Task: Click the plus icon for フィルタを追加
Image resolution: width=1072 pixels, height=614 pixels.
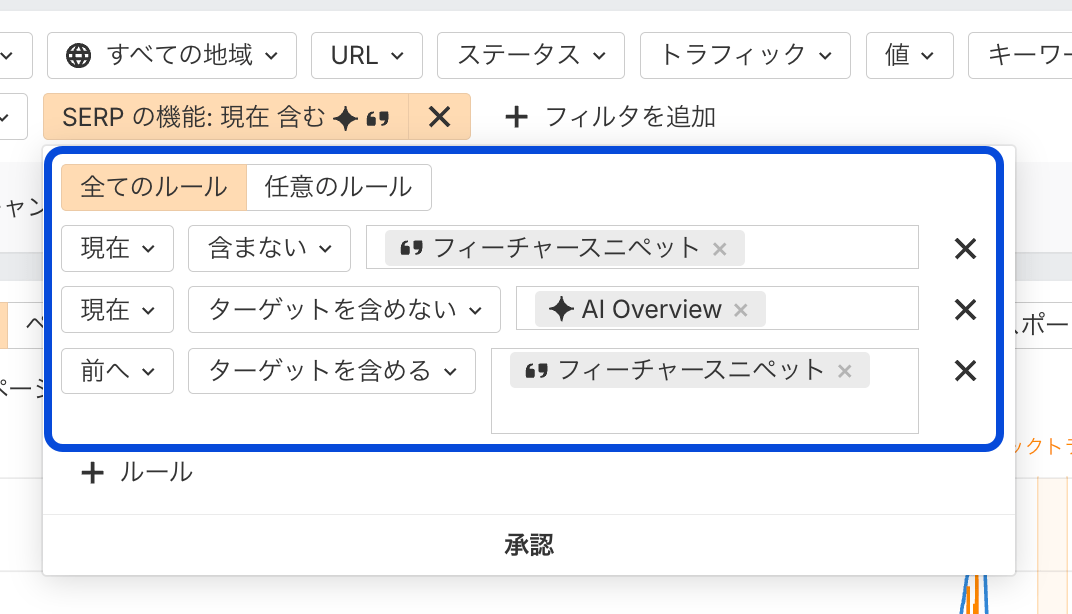Action: pyautogui.click(x=516, y=117)
